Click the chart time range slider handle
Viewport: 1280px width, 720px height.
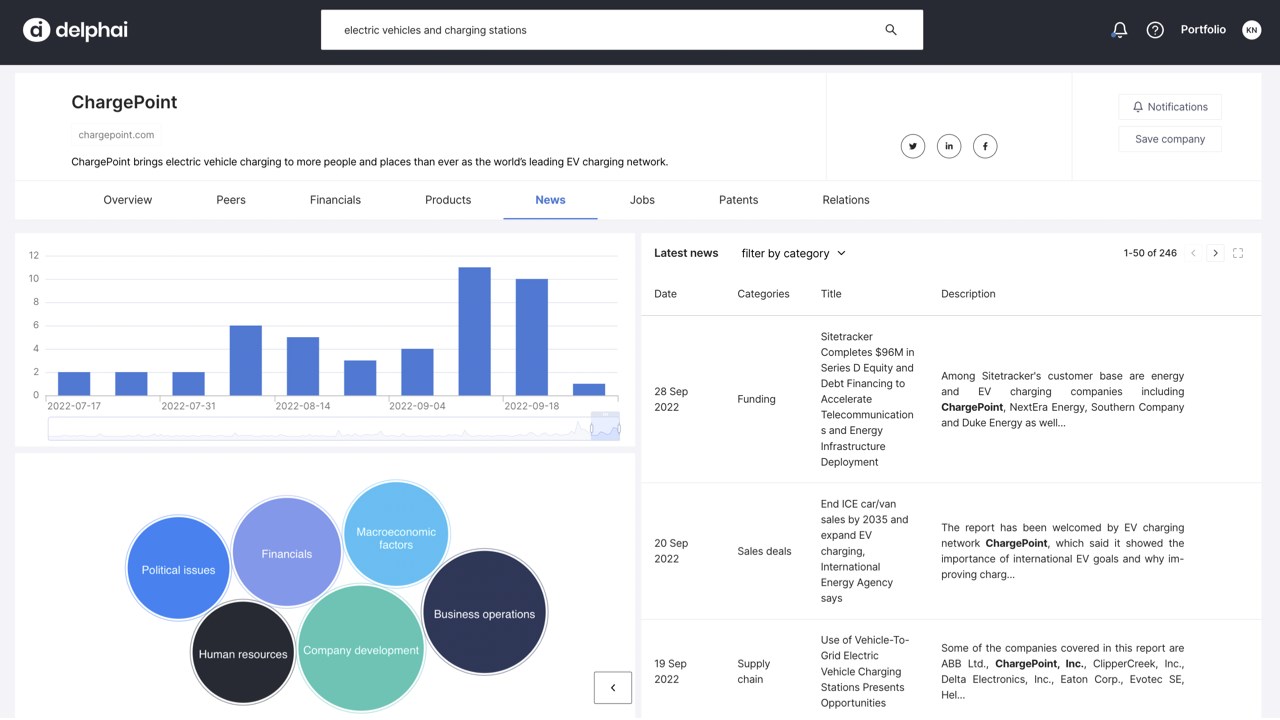click(x=605, y=427)
